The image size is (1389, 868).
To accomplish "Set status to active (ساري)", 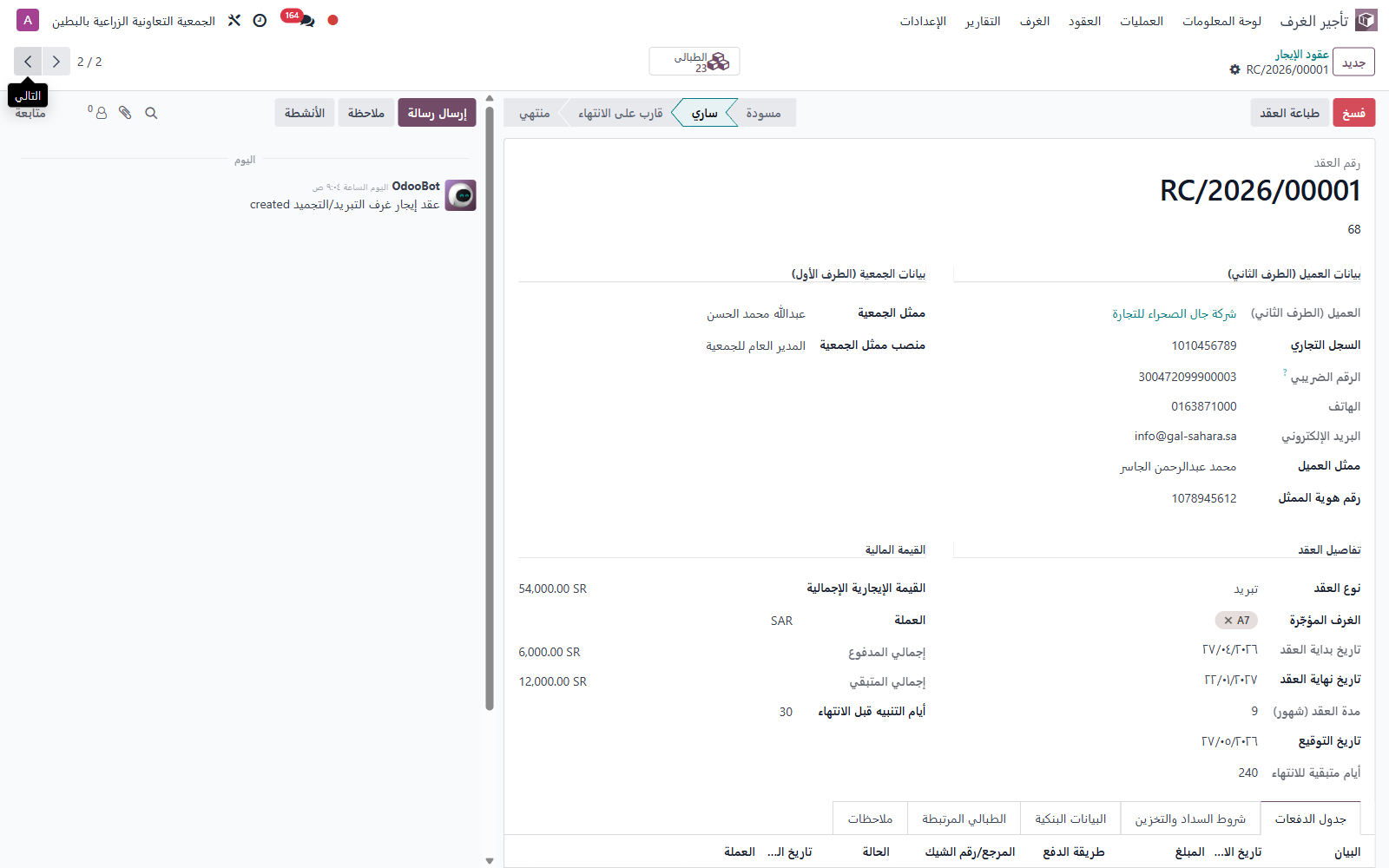I will coord(704,113).
